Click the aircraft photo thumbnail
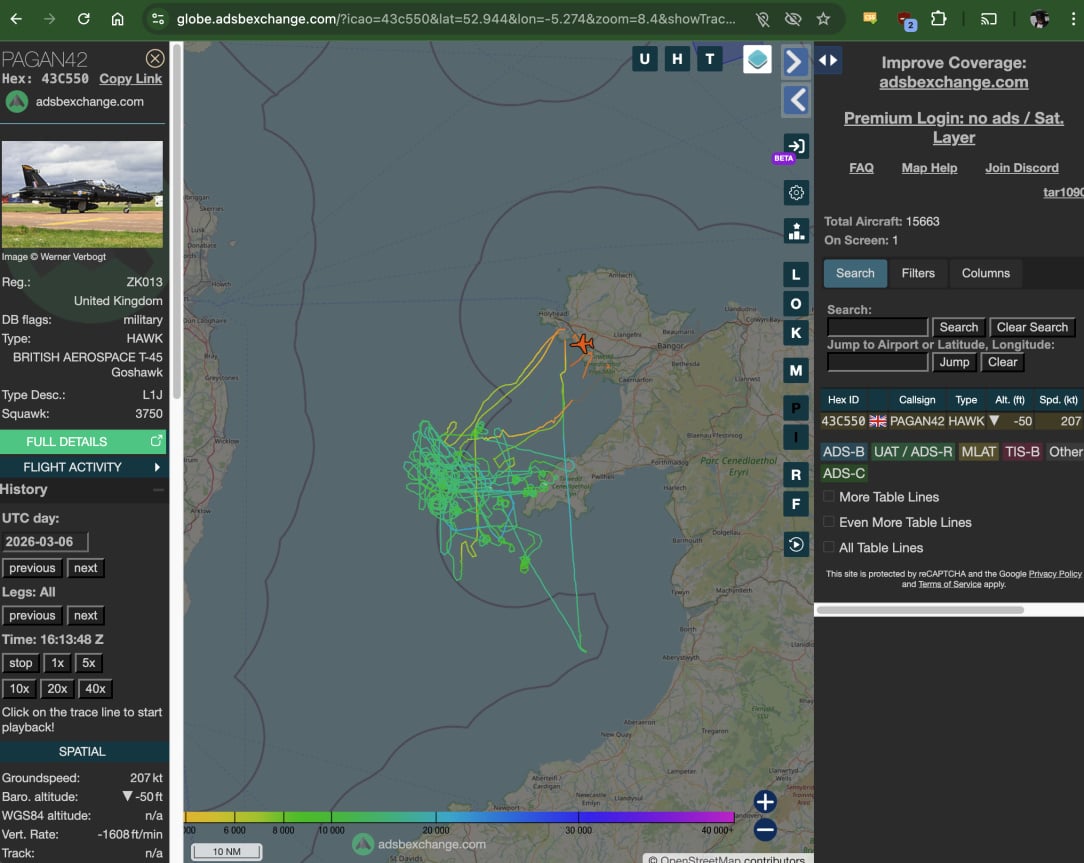This screenshot has height=863, width=1084. tap(82, 194)
